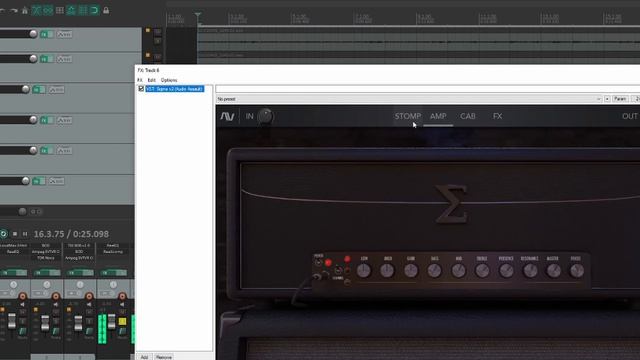Open FX on the topmost track
Screen dimensions: 640x360
pos(44,34)
